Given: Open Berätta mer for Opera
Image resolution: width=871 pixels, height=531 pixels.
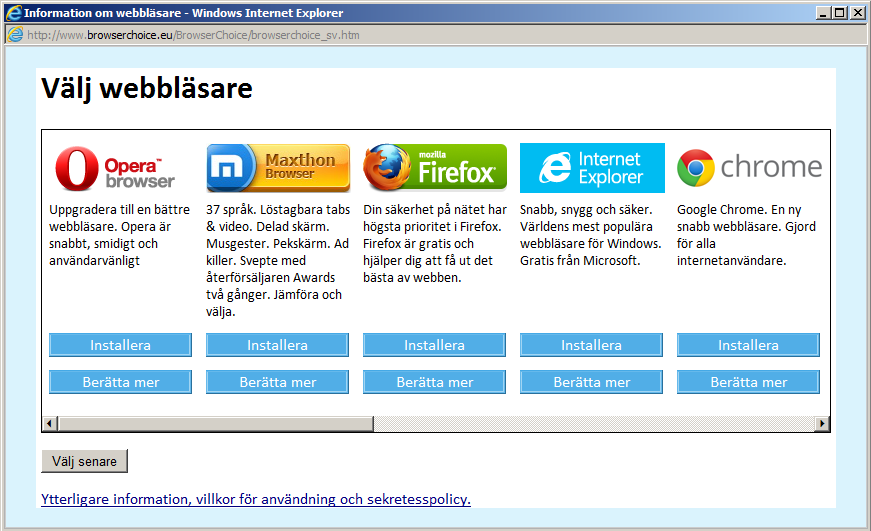Looking at the screenshot, I should (120, 382).
